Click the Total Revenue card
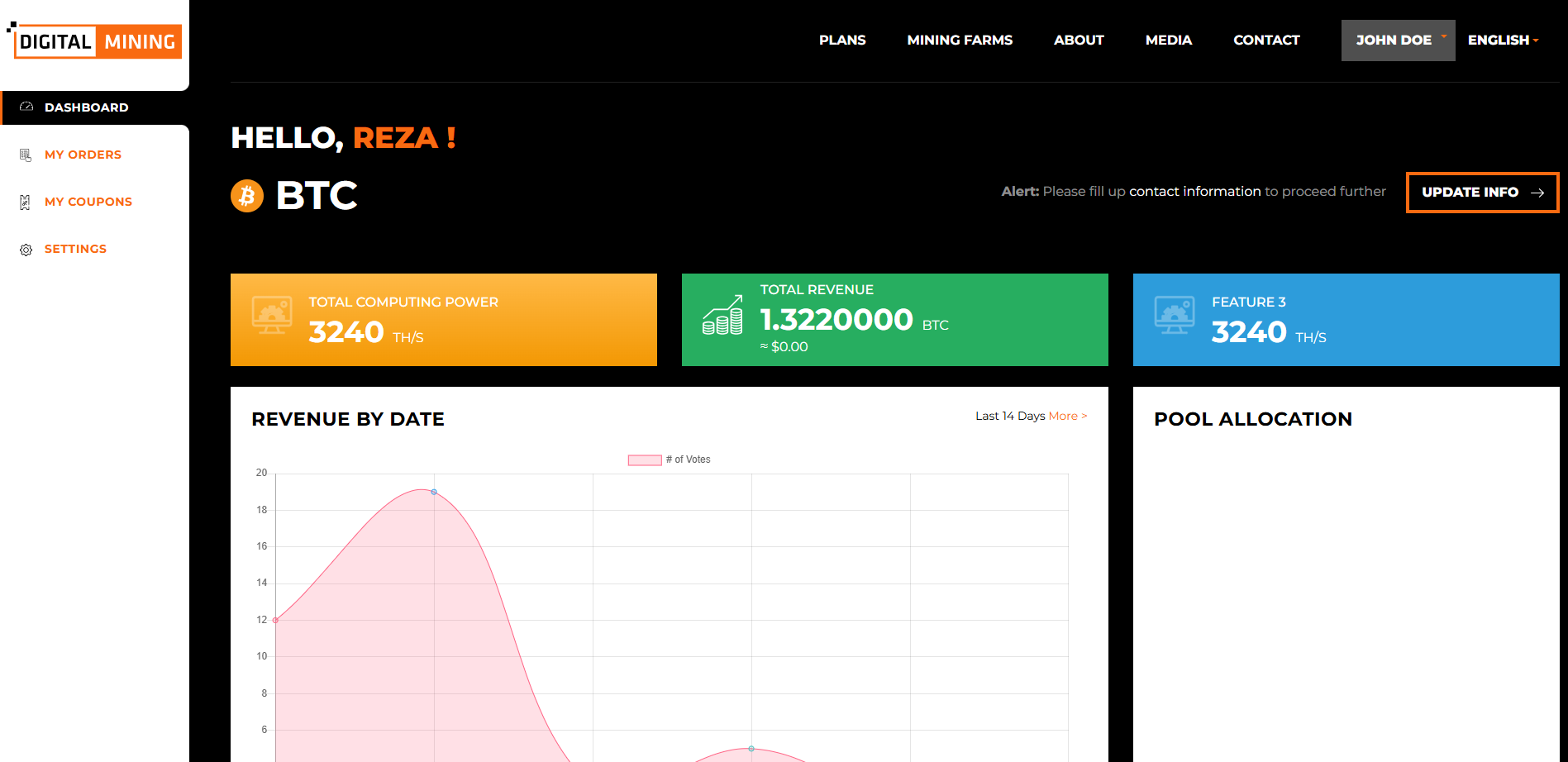This screenshot has width=1568, height=762. (x=895, y=320)
